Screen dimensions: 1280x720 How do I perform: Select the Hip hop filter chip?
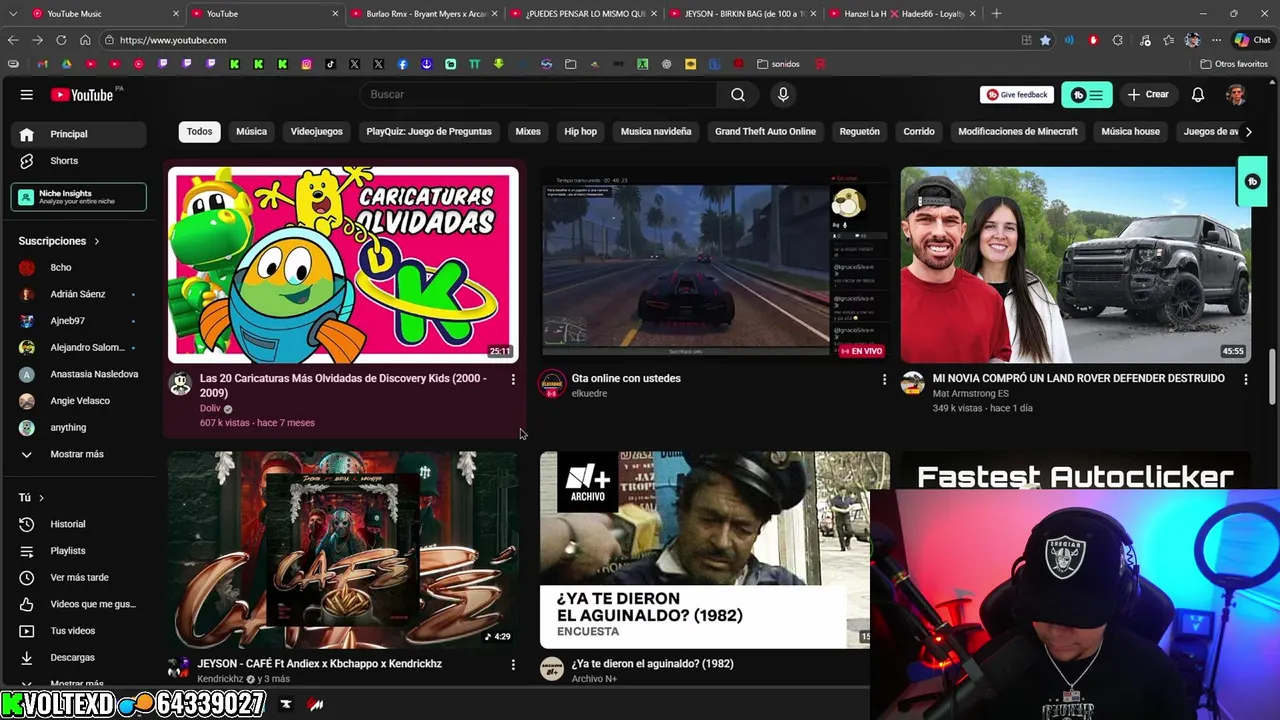point(580,131)
